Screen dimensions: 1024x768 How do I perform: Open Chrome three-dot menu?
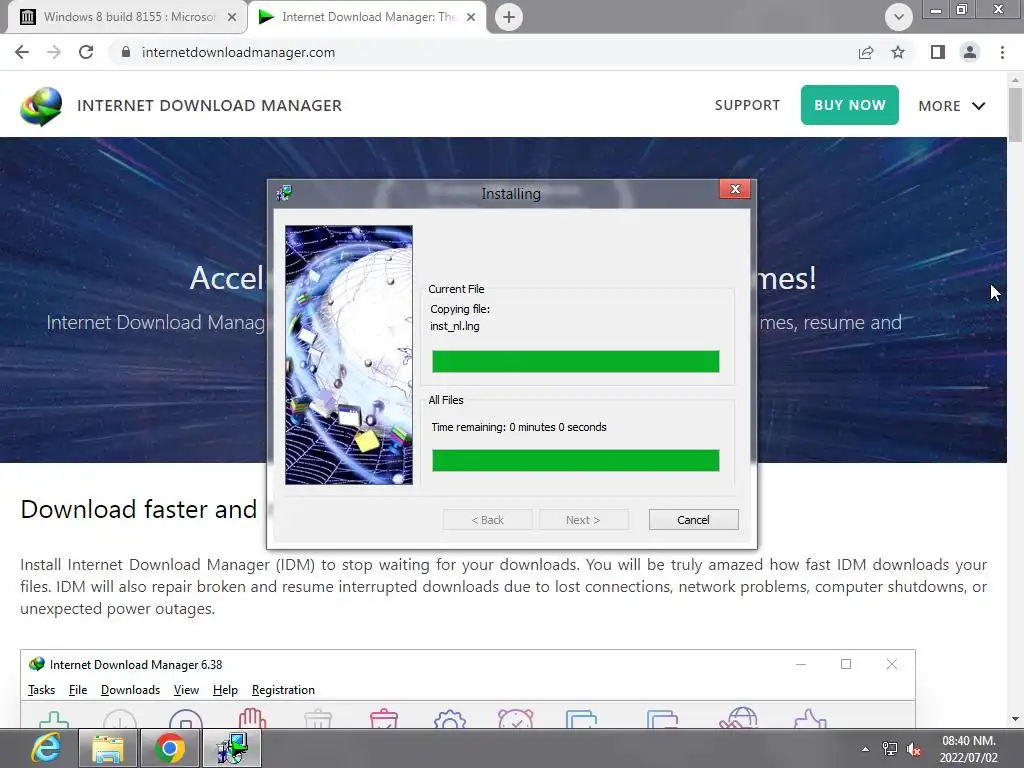1002,52
